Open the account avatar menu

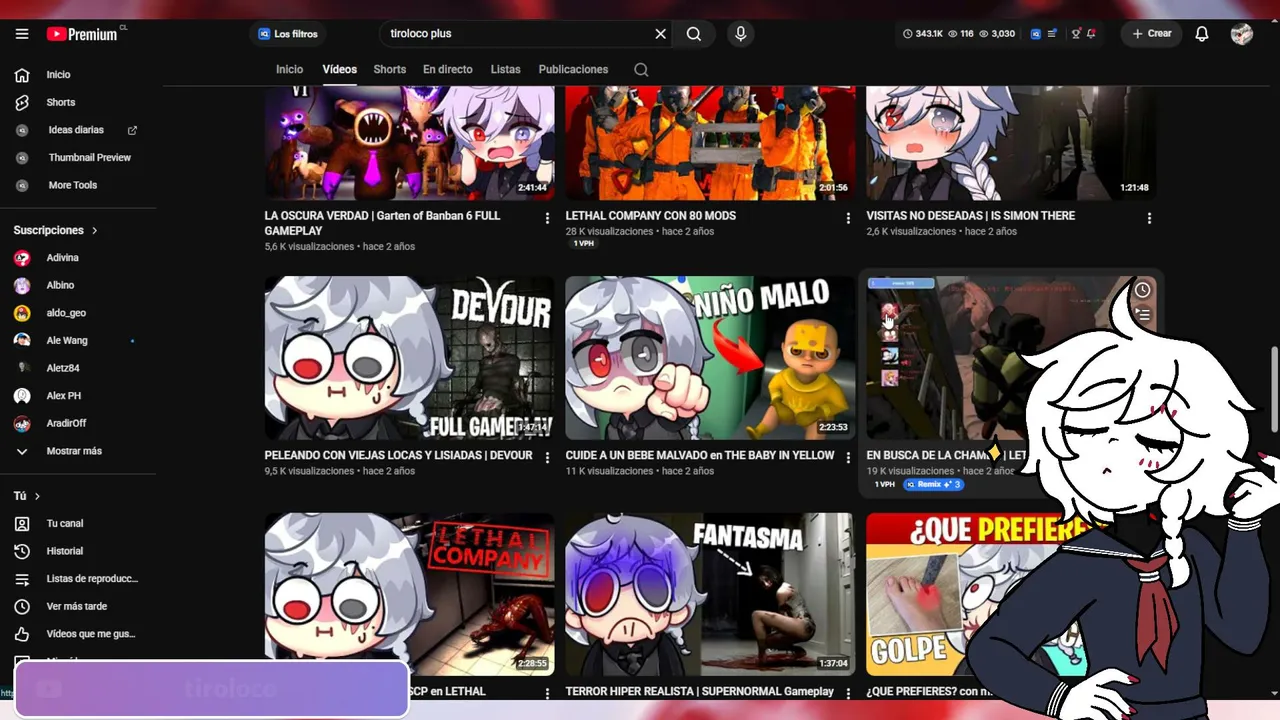click(x=1242, y=34)
